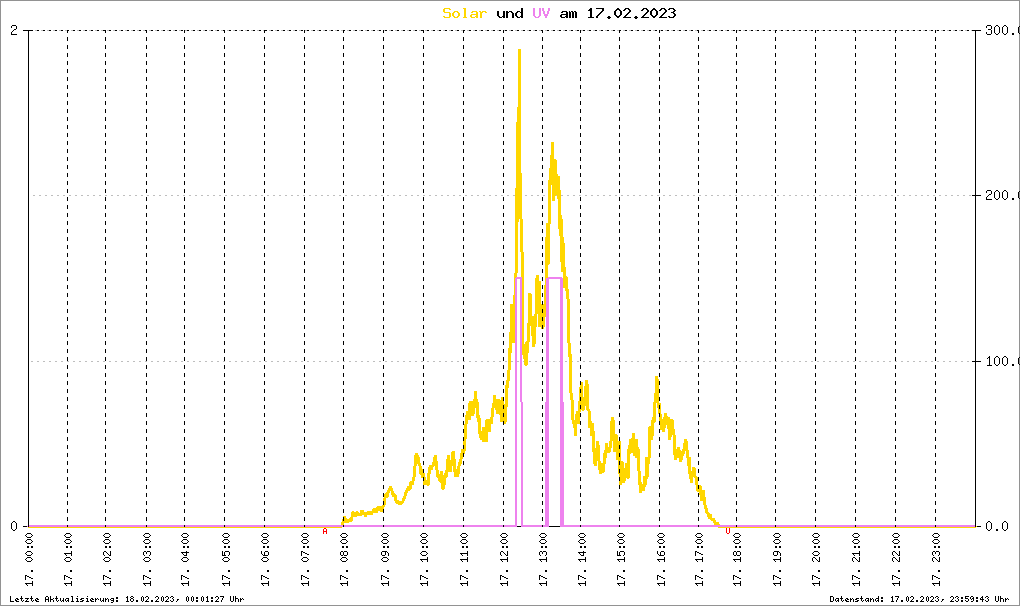
Task: Click the time label '17. 07:00'
Action: [x=306, y=560]
